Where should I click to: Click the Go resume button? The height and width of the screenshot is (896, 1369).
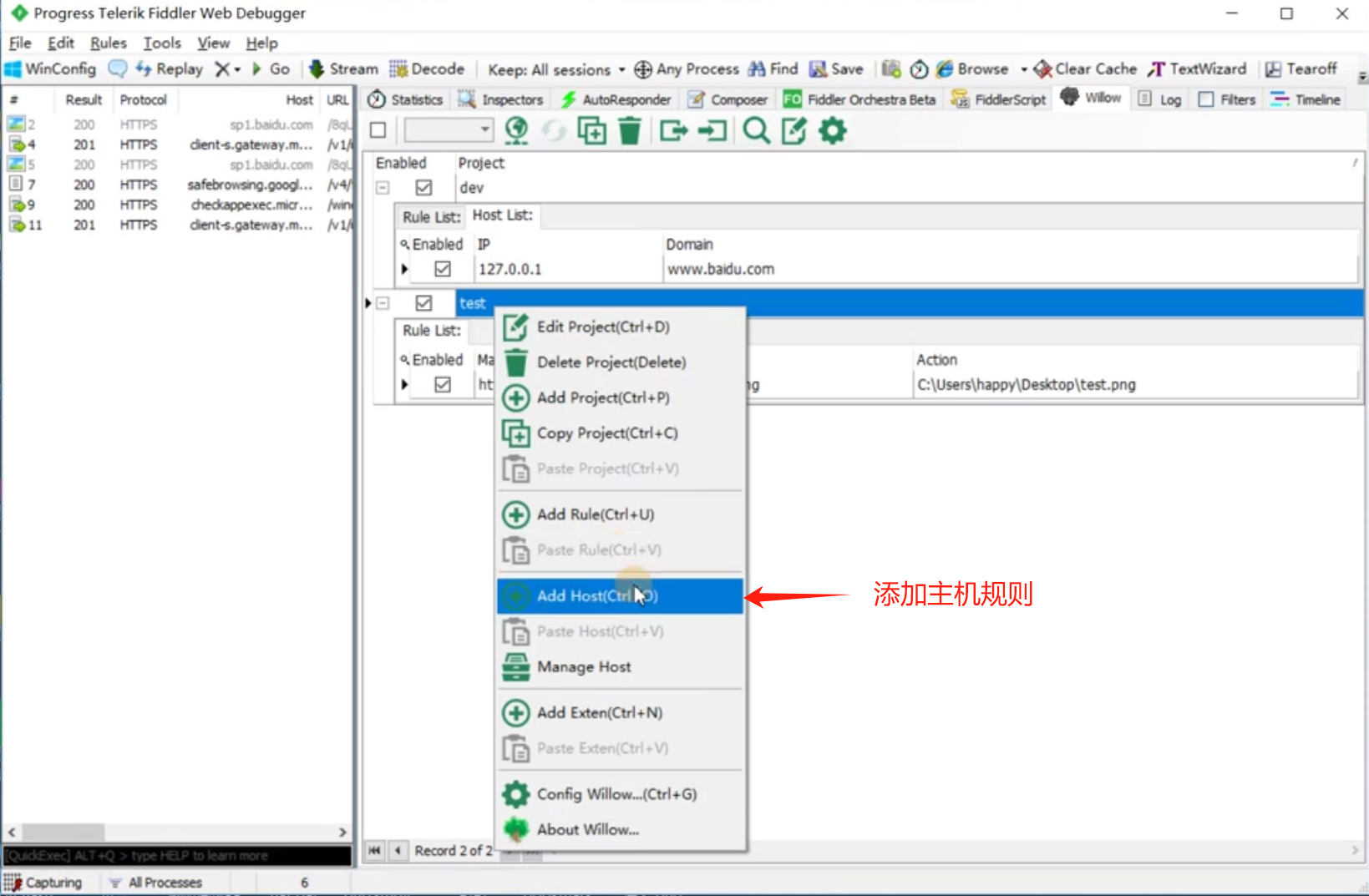pyautogui.click(x=271, y=69)
